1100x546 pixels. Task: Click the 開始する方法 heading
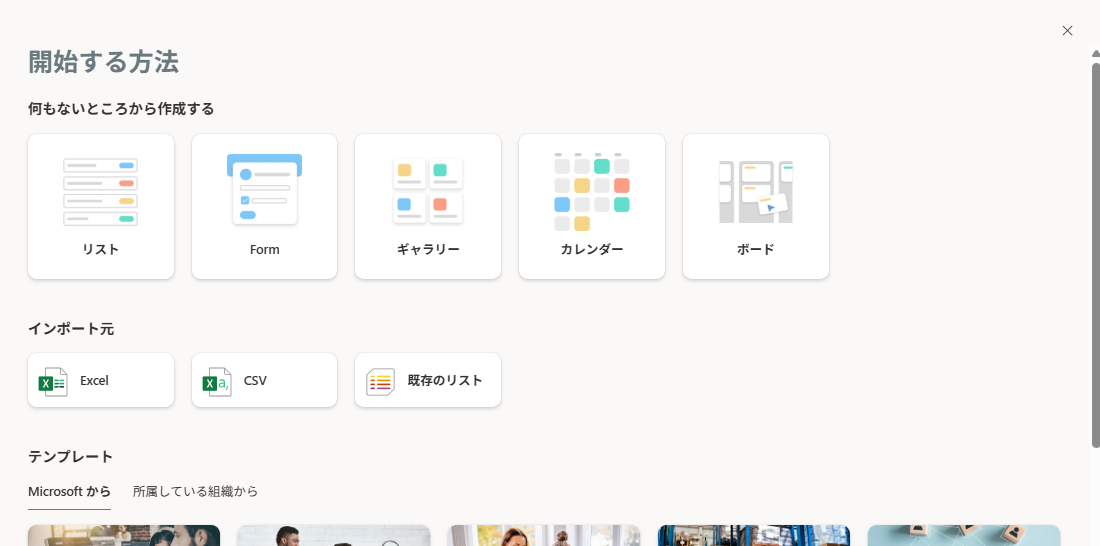pos(103,62)
